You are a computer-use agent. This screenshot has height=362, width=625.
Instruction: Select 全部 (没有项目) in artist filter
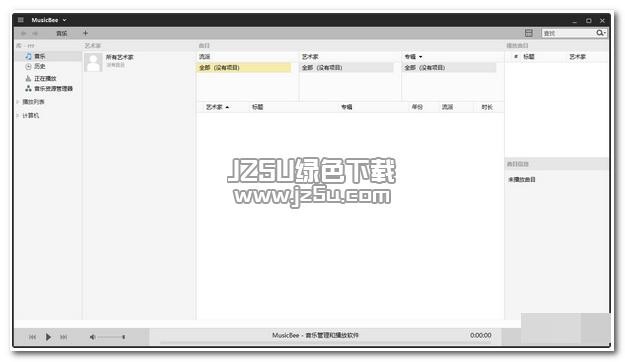(x=346, y=68)
